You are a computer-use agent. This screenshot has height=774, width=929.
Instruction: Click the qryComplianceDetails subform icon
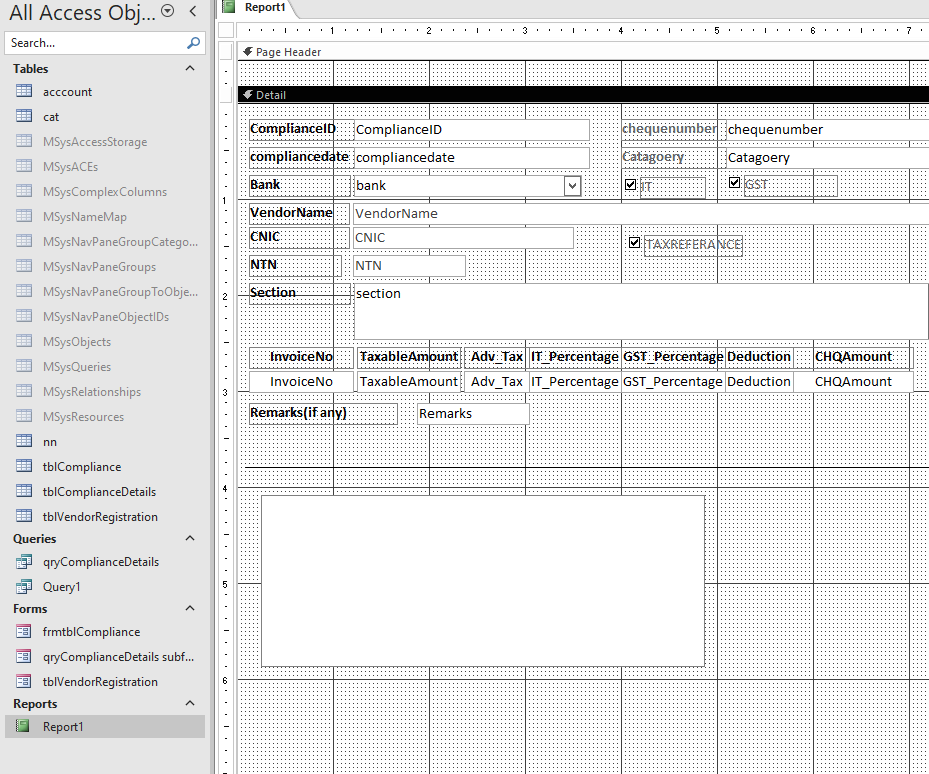tap(24, 656)
